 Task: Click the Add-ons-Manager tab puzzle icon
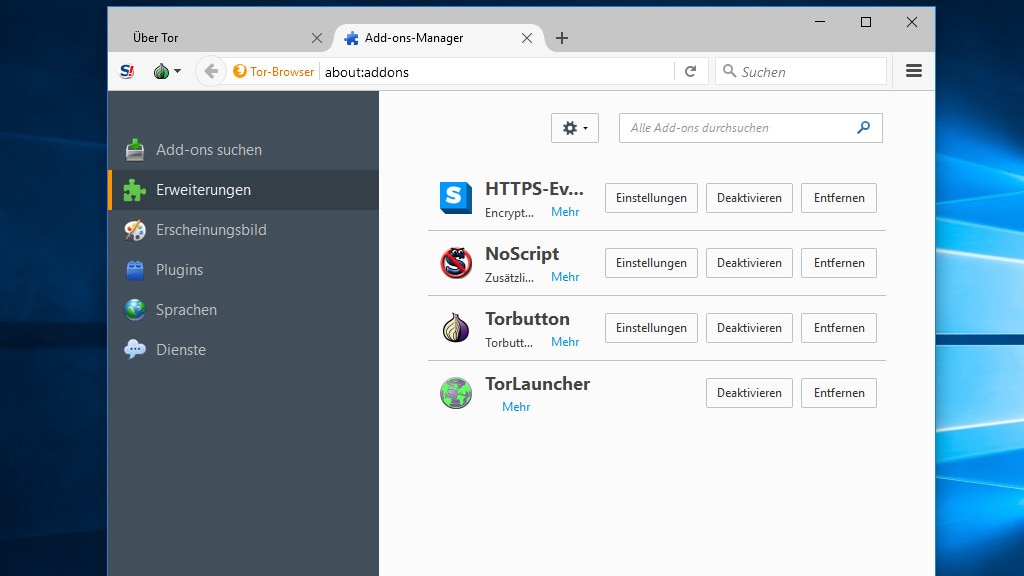tap(351, 38)
